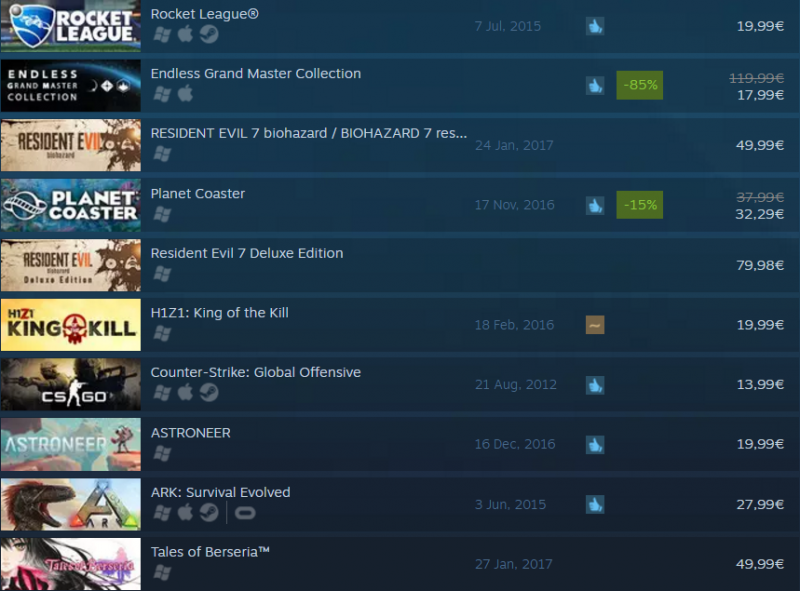This screenshot has height=591, width=800.
Task: Click the Mac icon under ARK: Survival Evolved
Action: (x=186, y=512)
